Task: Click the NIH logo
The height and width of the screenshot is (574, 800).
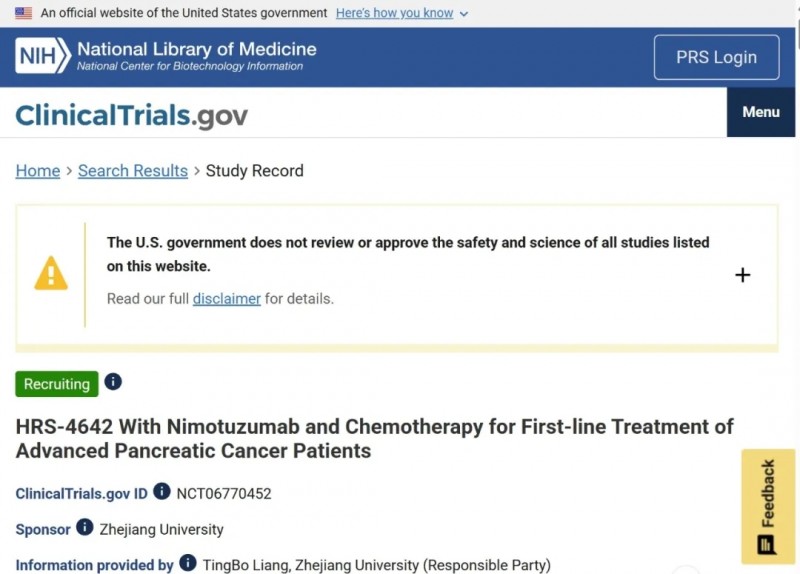Action: coord(42,56)
